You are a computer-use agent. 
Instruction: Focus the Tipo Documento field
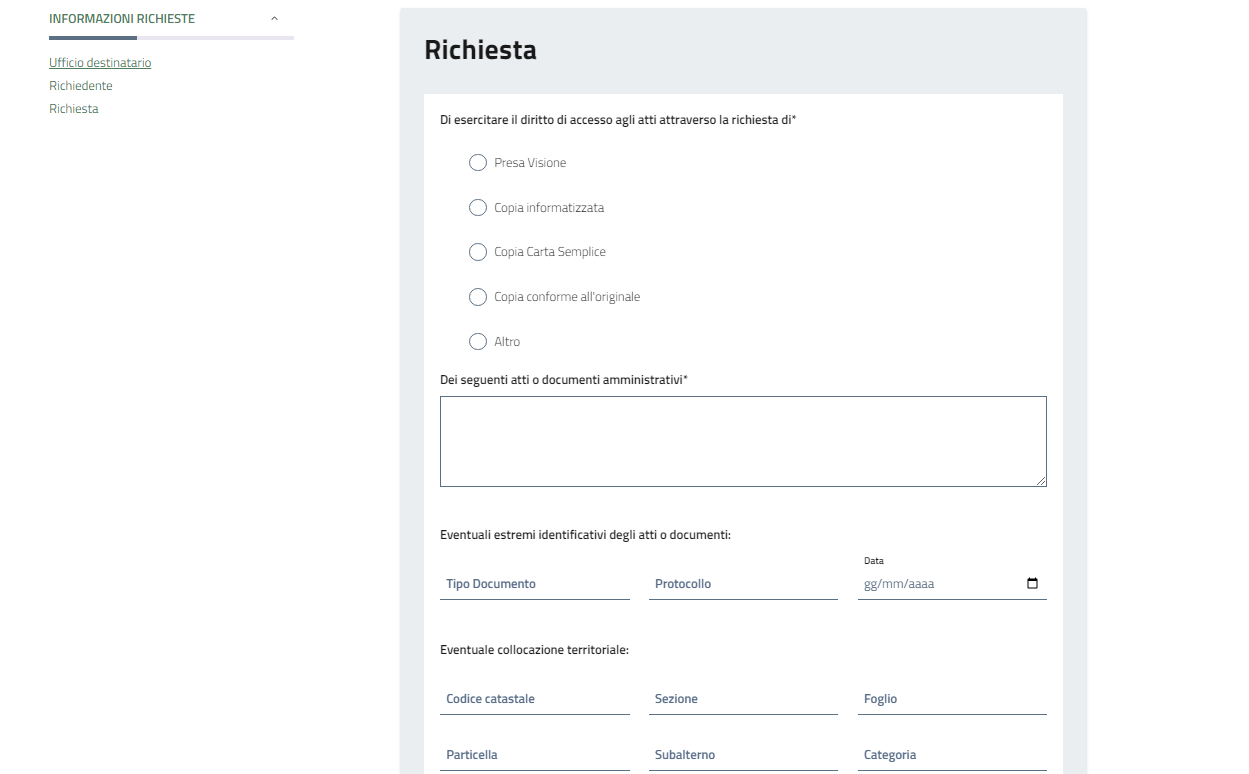[x=534, y=584]
